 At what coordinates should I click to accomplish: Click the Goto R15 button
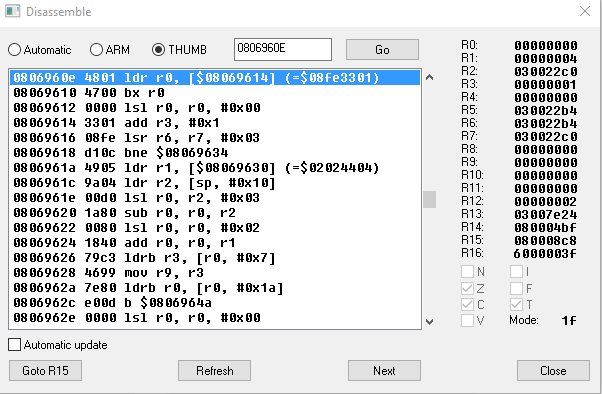[x=45, y=371]
